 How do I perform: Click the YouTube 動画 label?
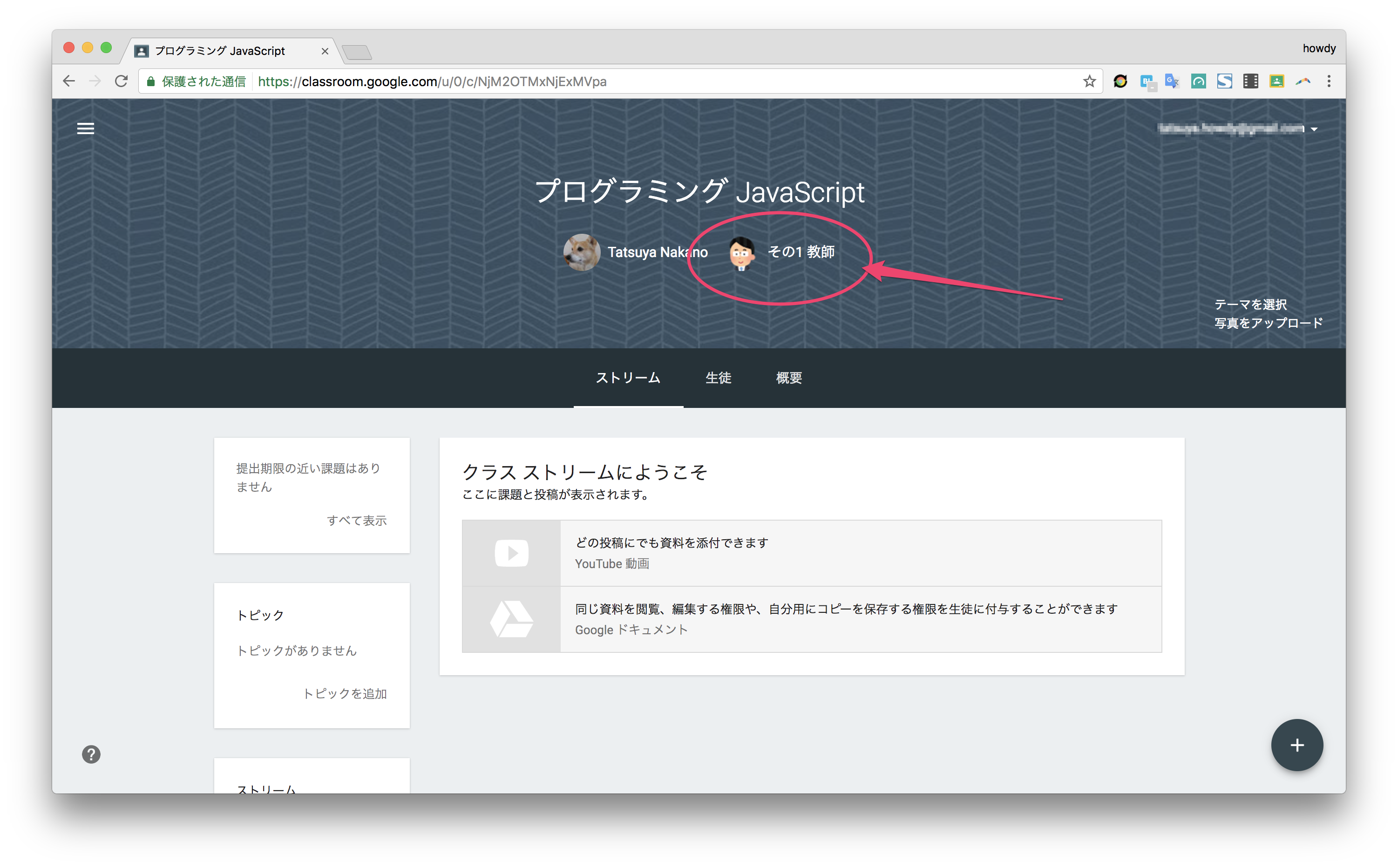[612, 564]
